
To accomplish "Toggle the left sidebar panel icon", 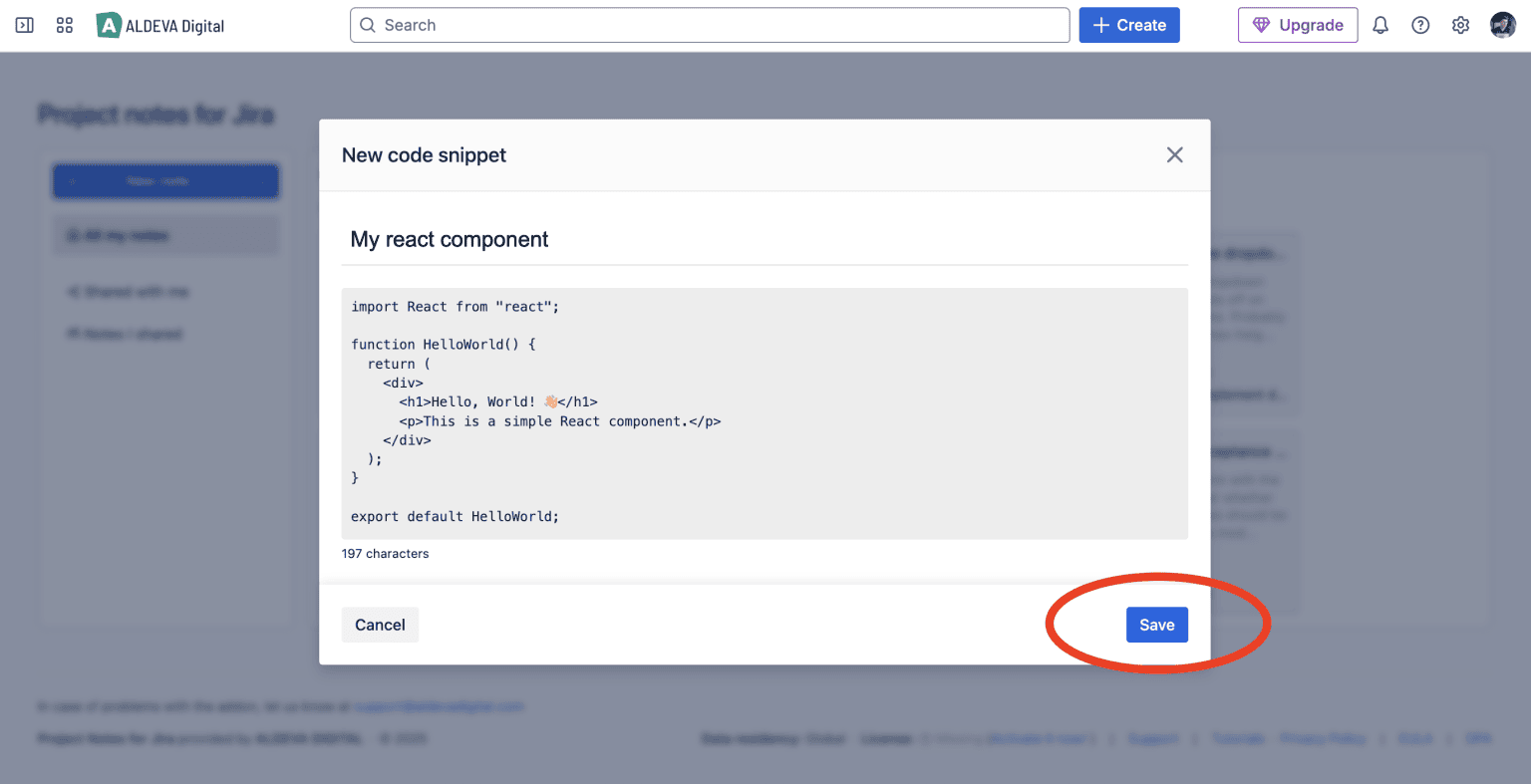I will (x=25, y=25).
